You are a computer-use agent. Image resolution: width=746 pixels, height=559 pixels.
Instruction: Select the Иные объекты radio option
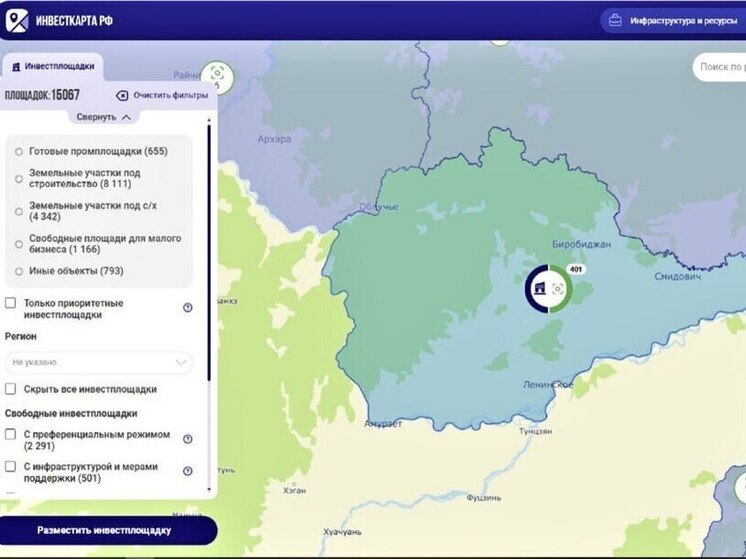coord(19,271)
